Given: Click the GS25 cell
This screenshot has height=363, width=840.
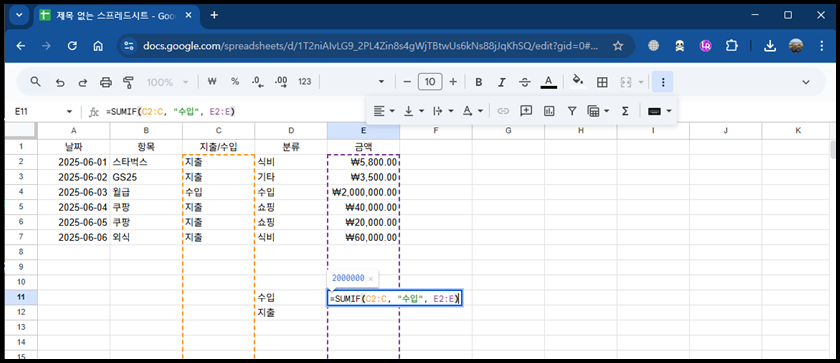Looking at the screenshot, I should [x=146, y=177].
